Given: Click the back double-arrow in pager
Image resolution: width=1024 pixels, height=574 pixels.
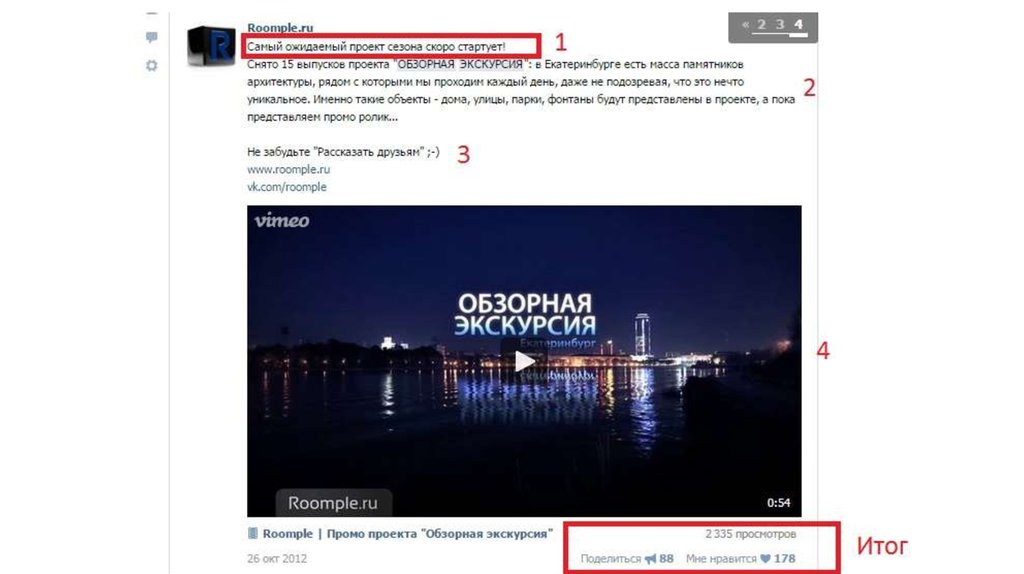Looking at the screenshot, I should [x=745, y=25].
